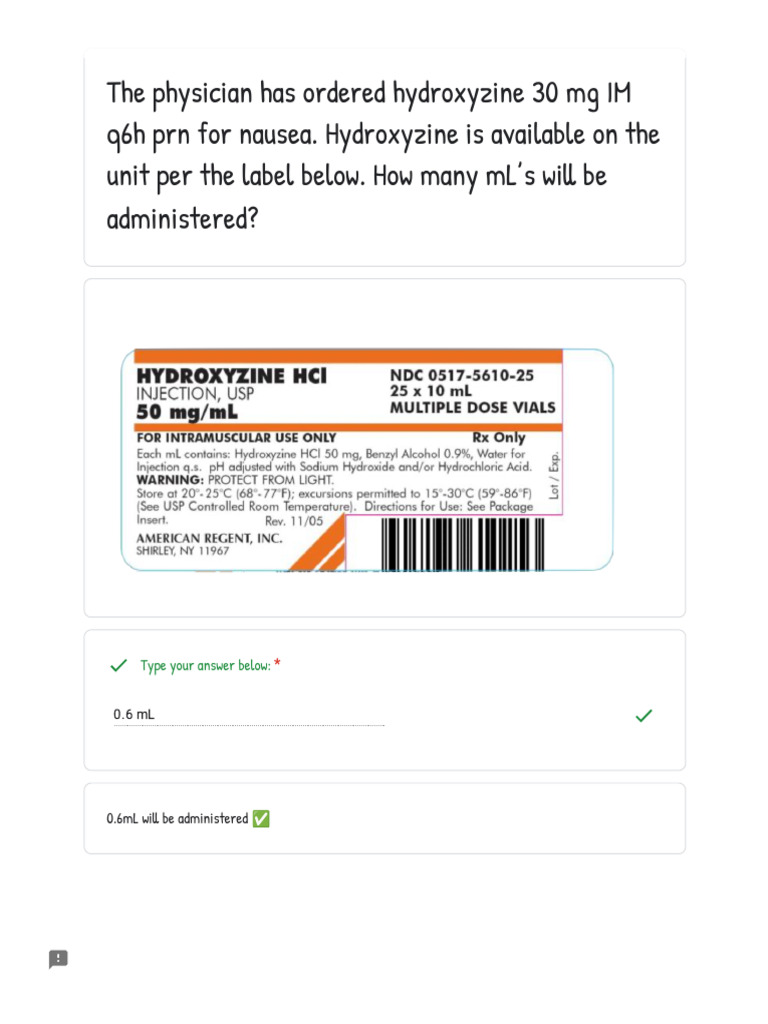Click the 'AMERICAN REGENT, INC.' manufacturer text
This screenshot has width=768, height=1024.
[209, 539]
